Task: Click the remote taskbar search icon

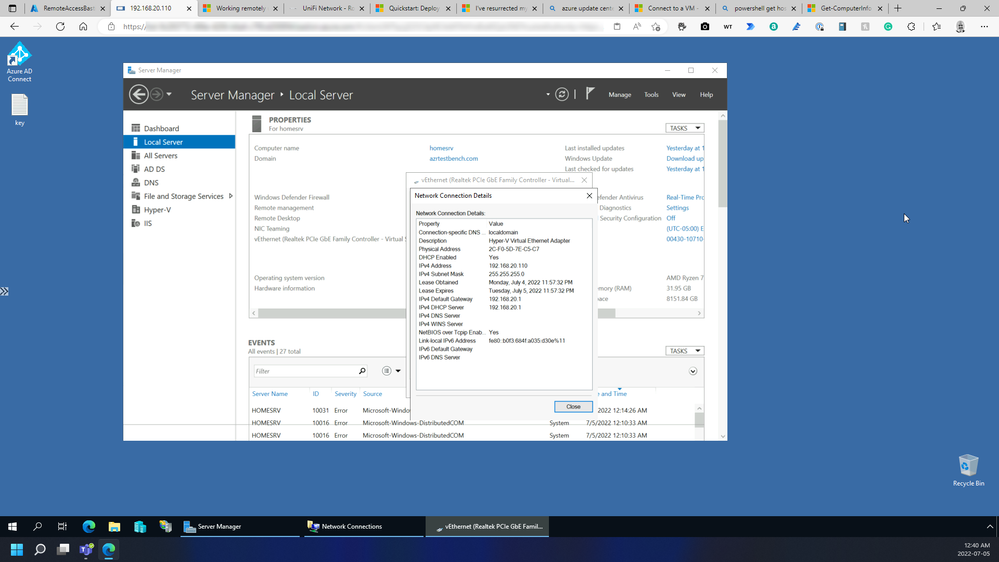Action: click(x=38, y=526)
